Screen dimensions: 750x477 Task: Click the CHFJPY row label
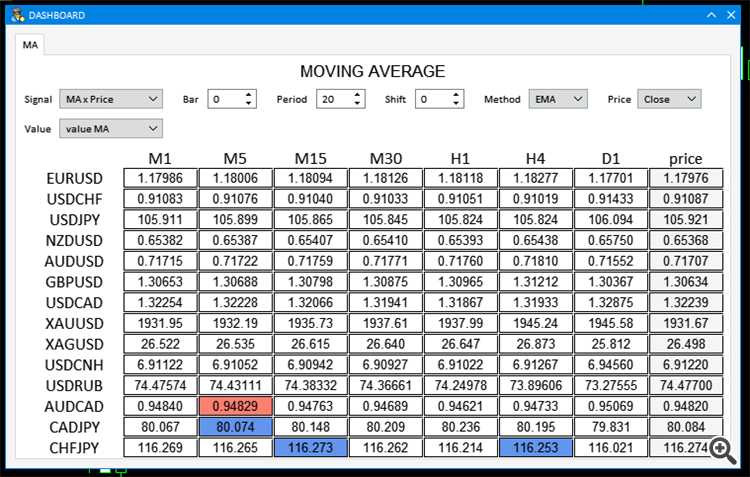[75, 448]
